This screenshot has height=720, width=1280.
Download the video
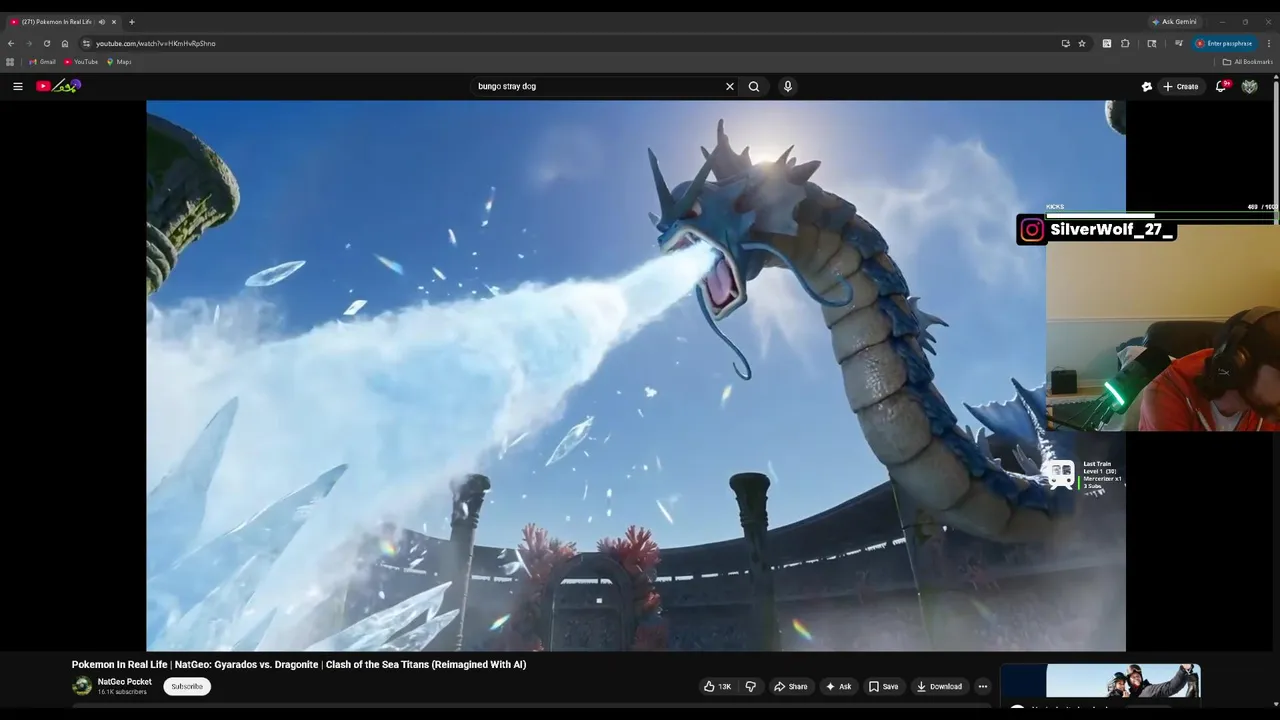pyautogui.click(x=939, y=686)
